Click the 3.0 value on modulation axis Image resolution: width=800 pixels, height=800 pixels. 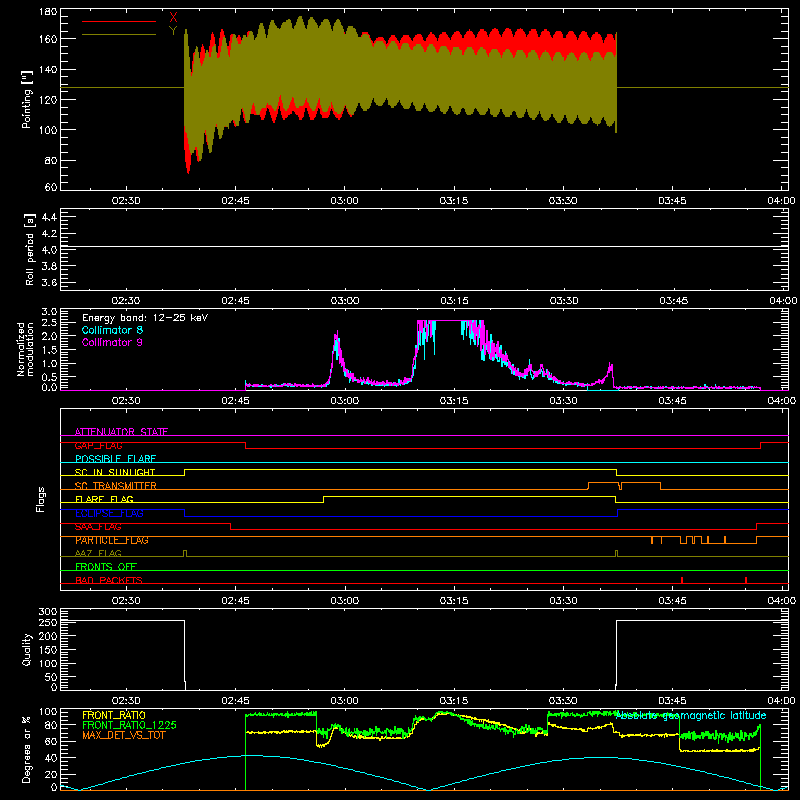[49, 312]
